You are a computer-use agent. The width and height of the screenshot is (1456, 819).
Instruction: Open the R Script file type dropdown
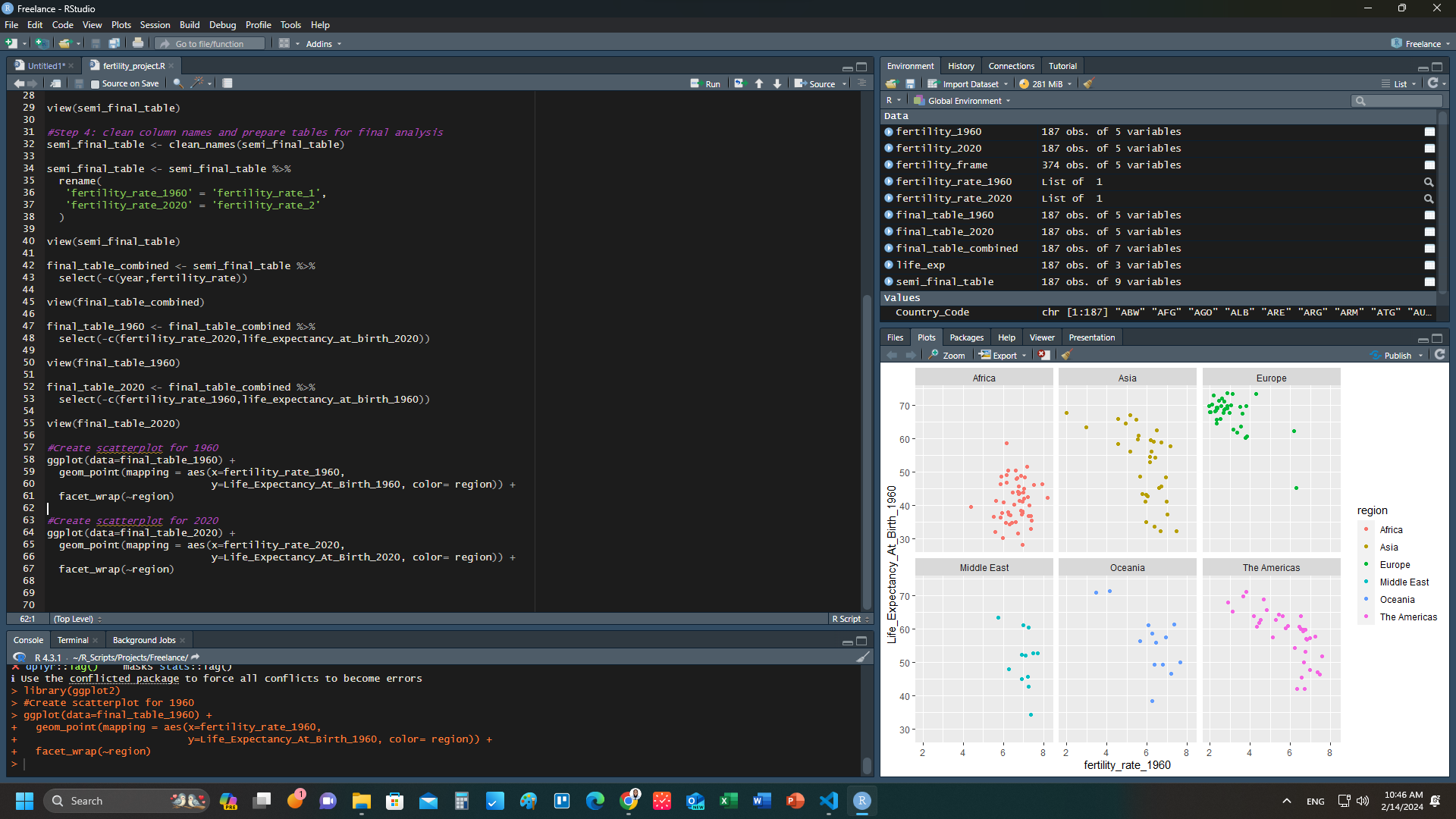click(850, 619)
